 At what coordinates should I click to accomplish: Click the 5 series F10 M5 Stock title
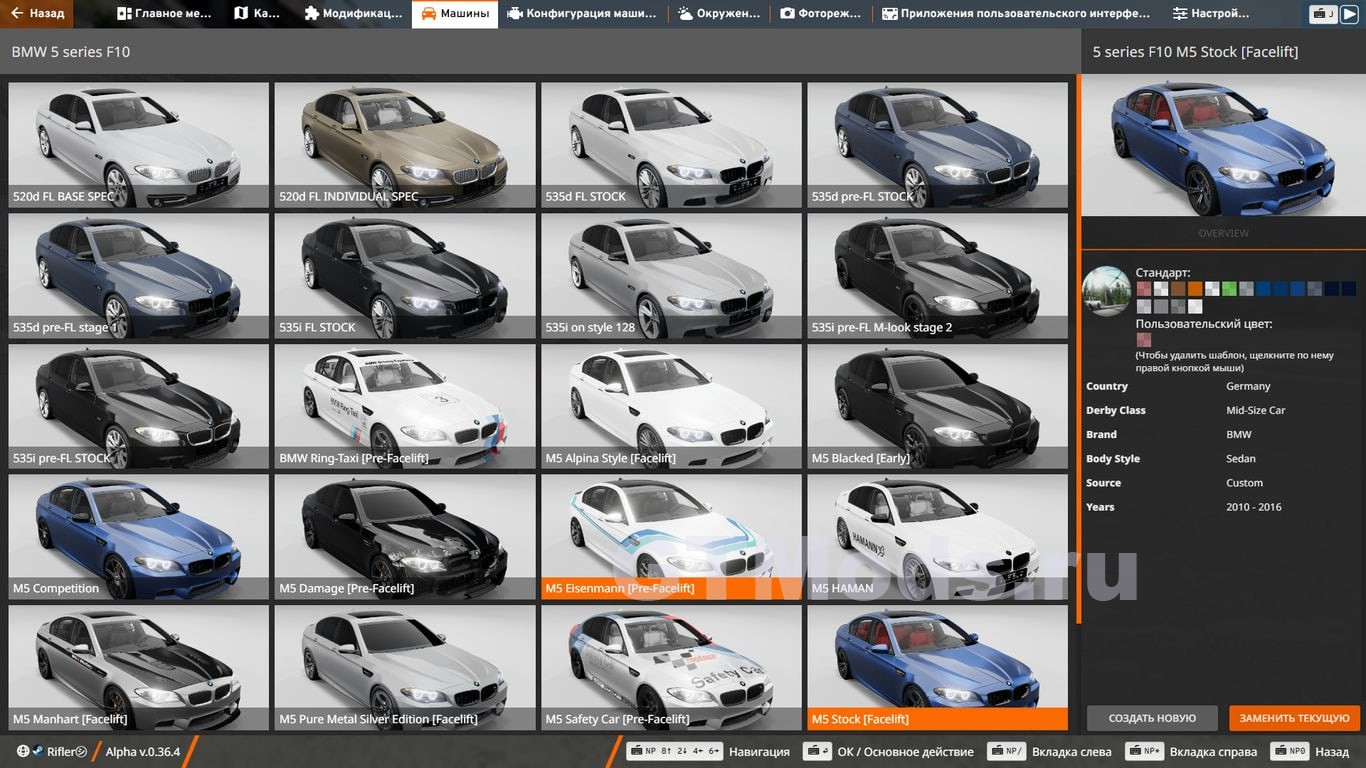pyautogui.click(x=1195, y=52)
